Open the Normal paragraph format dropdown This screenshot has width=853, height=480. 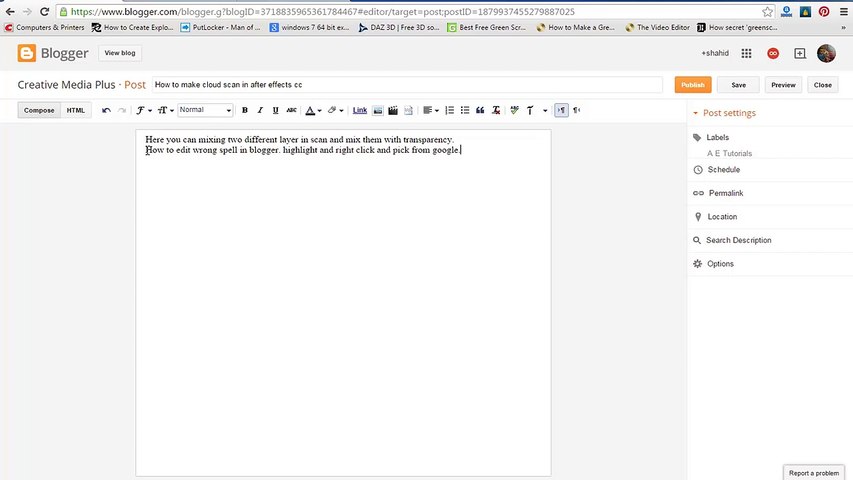click(205, 110)
